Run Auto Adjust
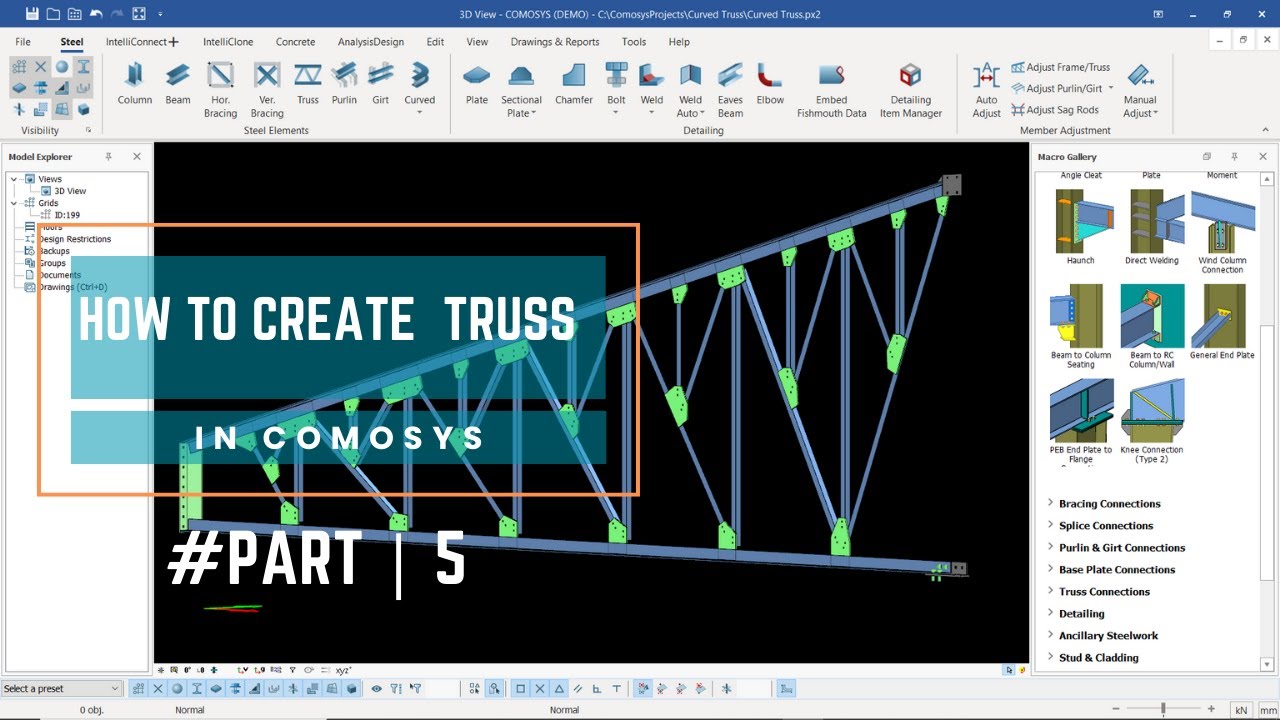 click(986, 89)
